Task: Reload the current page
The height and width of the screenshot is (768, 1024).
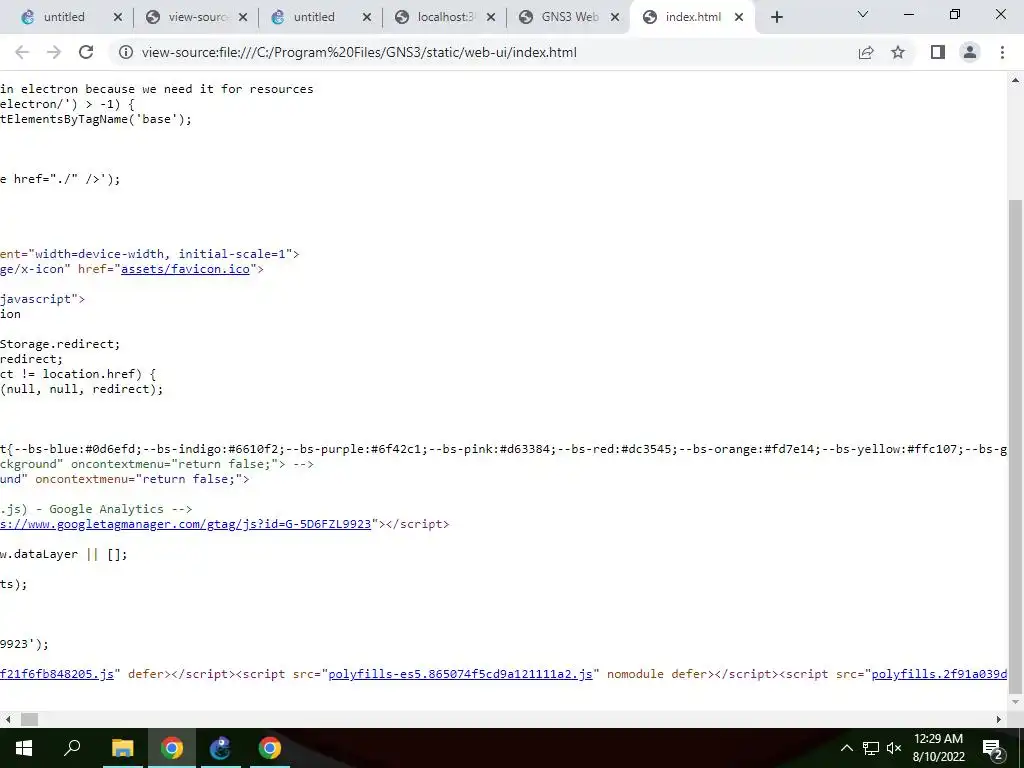Action: point(86,52)
